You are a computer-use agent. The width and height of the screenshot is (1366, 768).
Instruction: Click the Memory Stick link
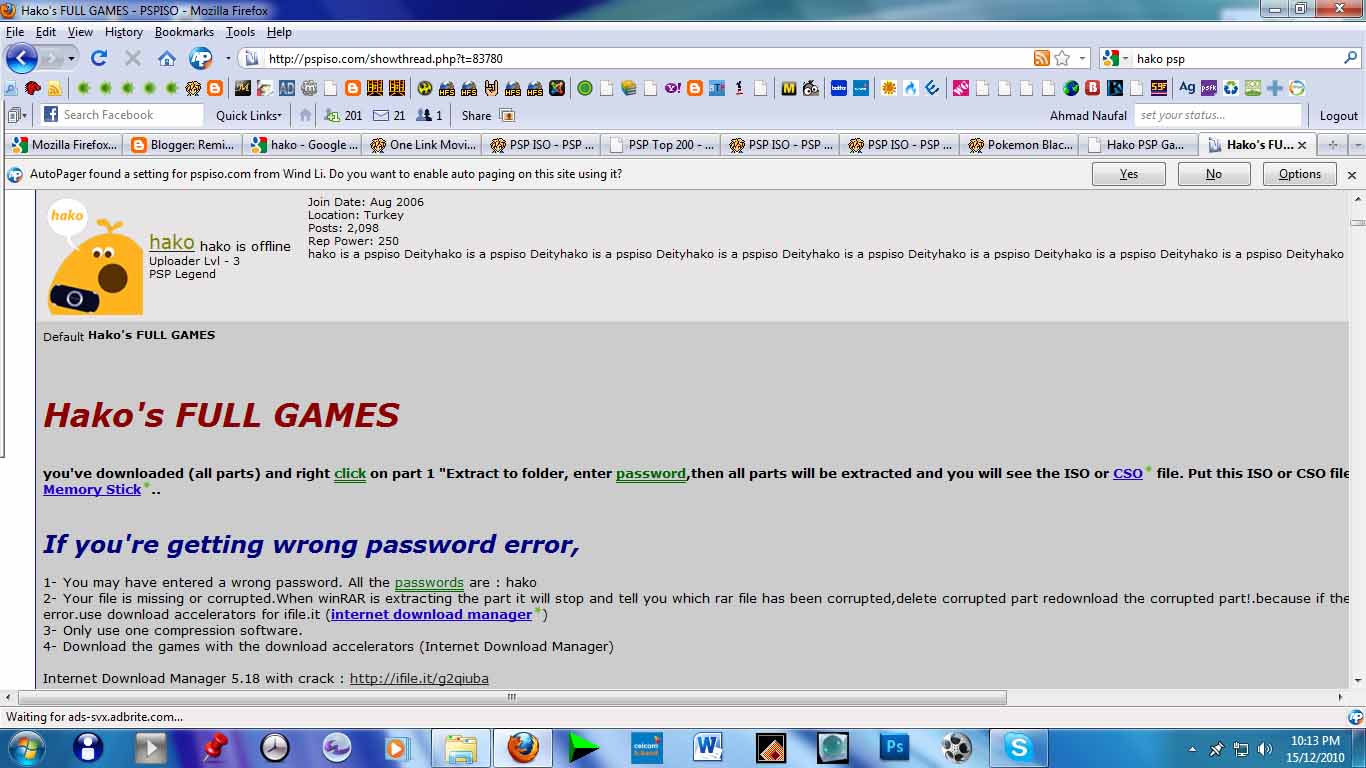coord(92,489)
